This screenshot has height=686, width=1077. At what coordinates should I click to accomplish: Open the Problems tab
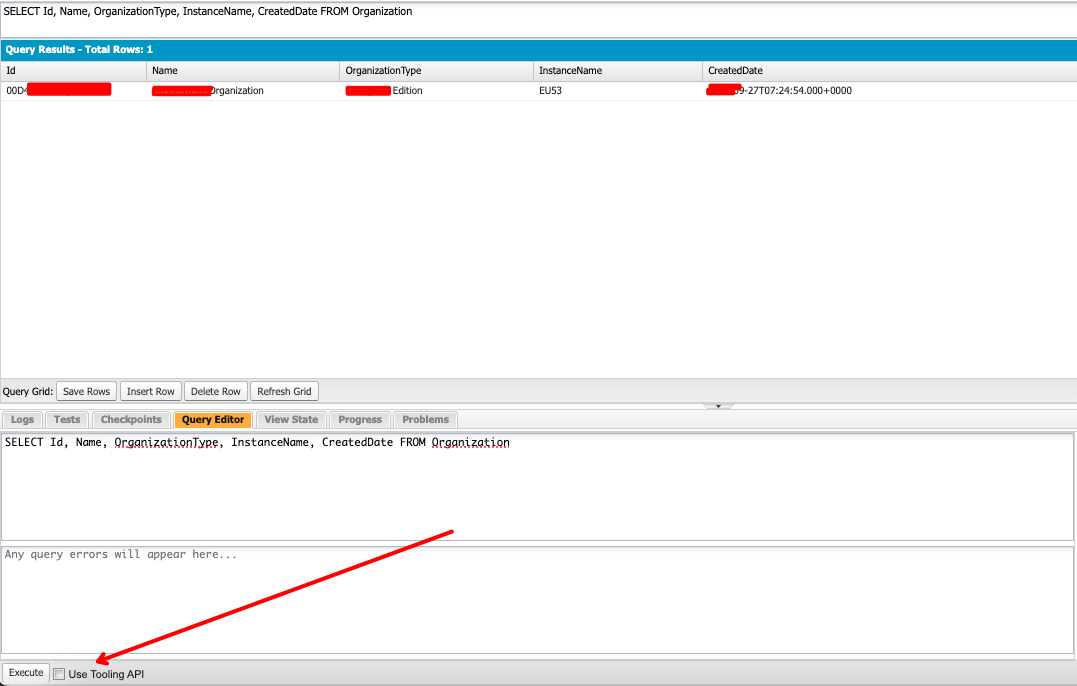425,419
